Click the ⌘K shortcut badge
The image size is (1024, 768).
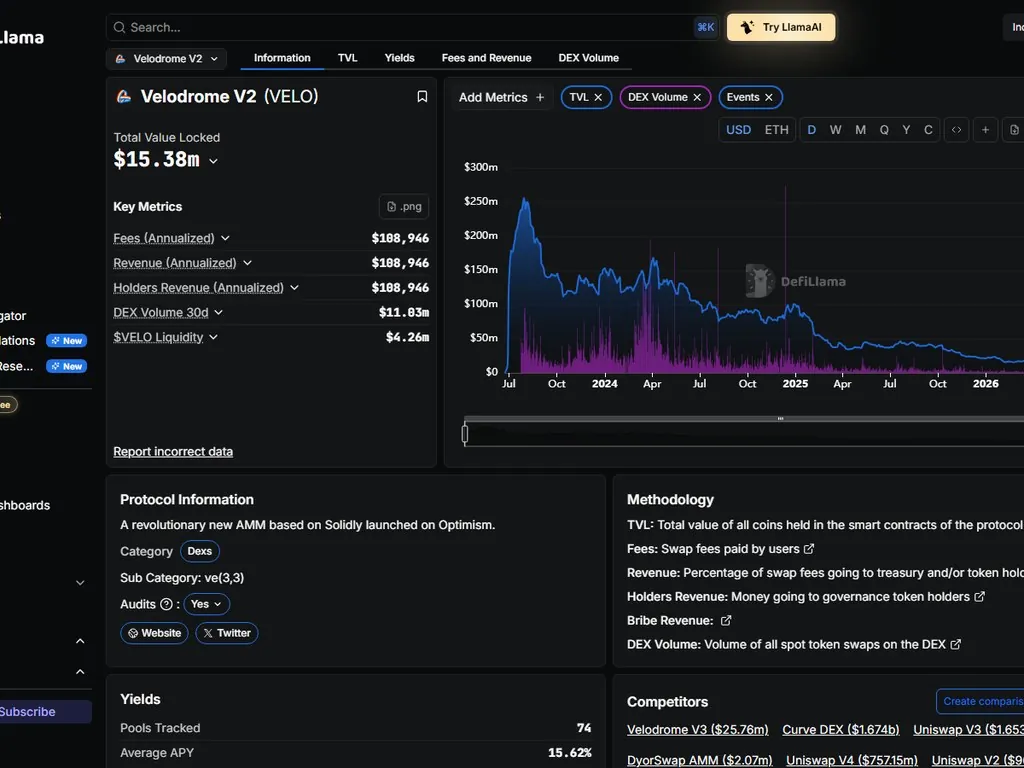click(705, 27)
